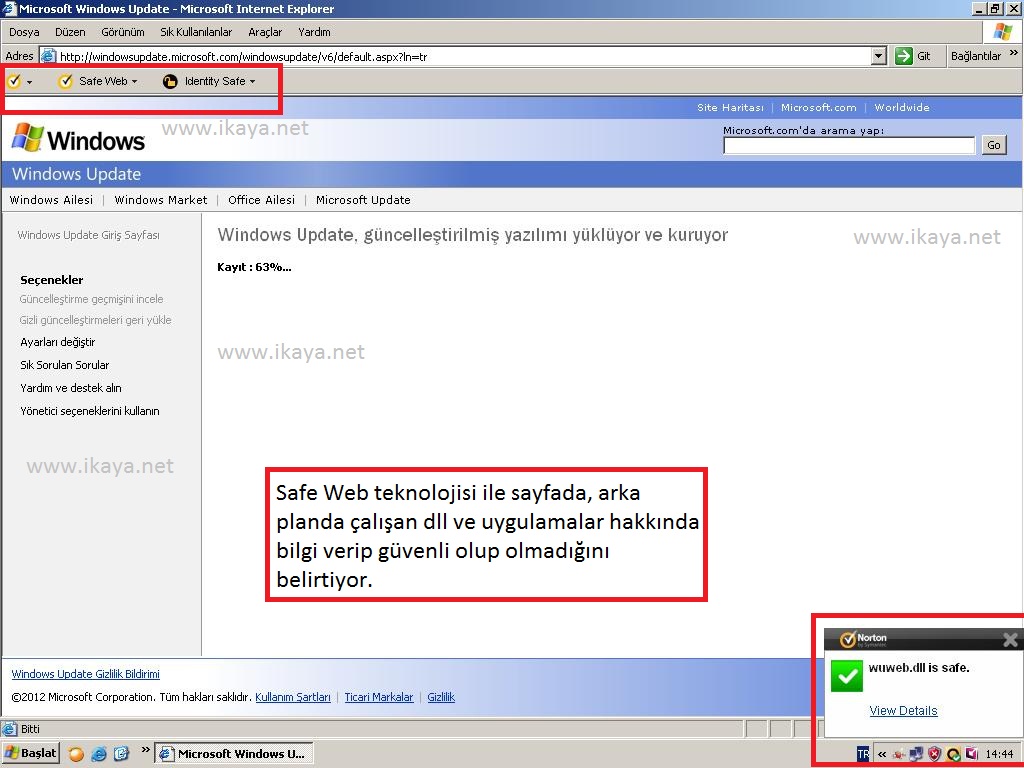Screen dimensions: 1024x768
Task: Open Windows Update Giriş Sayfası sidebar link
Action: click(88, 235)
